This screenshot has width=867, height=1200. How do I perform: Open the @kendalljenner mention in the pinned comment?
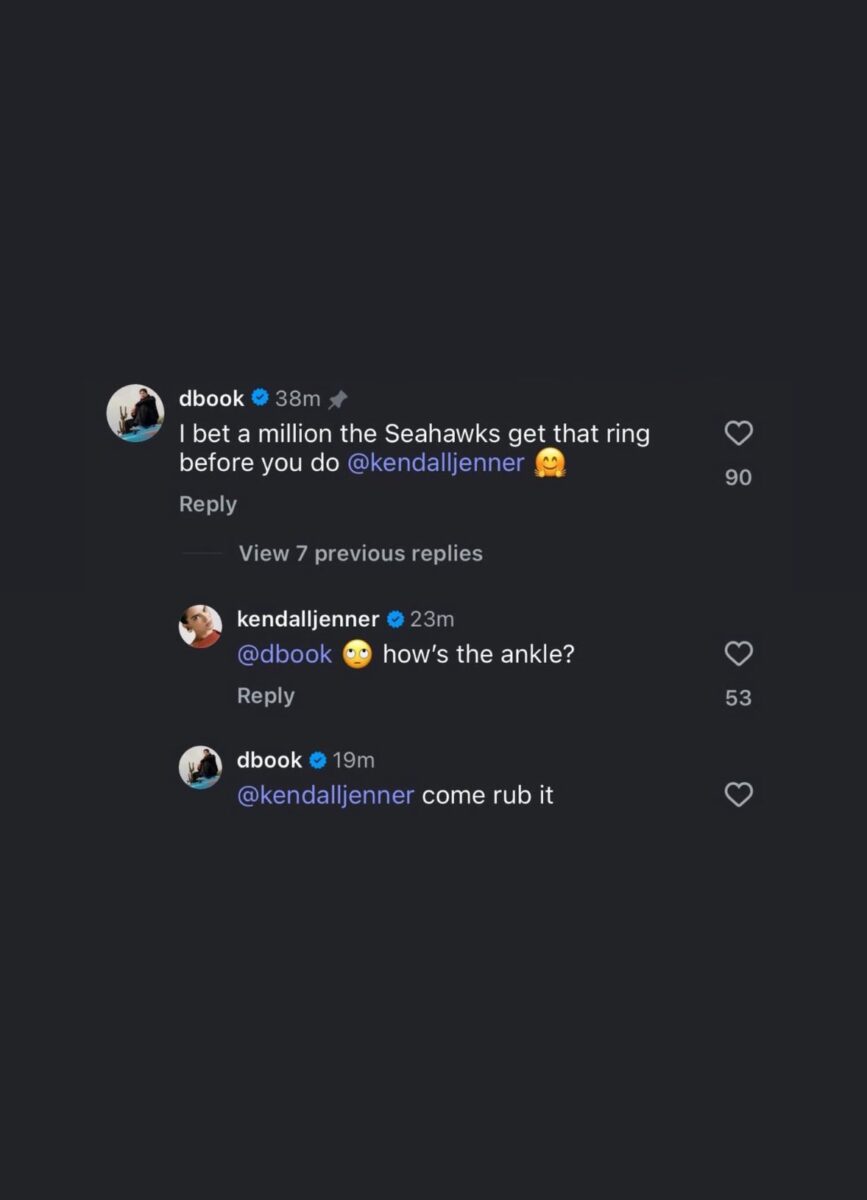[437, 462]
